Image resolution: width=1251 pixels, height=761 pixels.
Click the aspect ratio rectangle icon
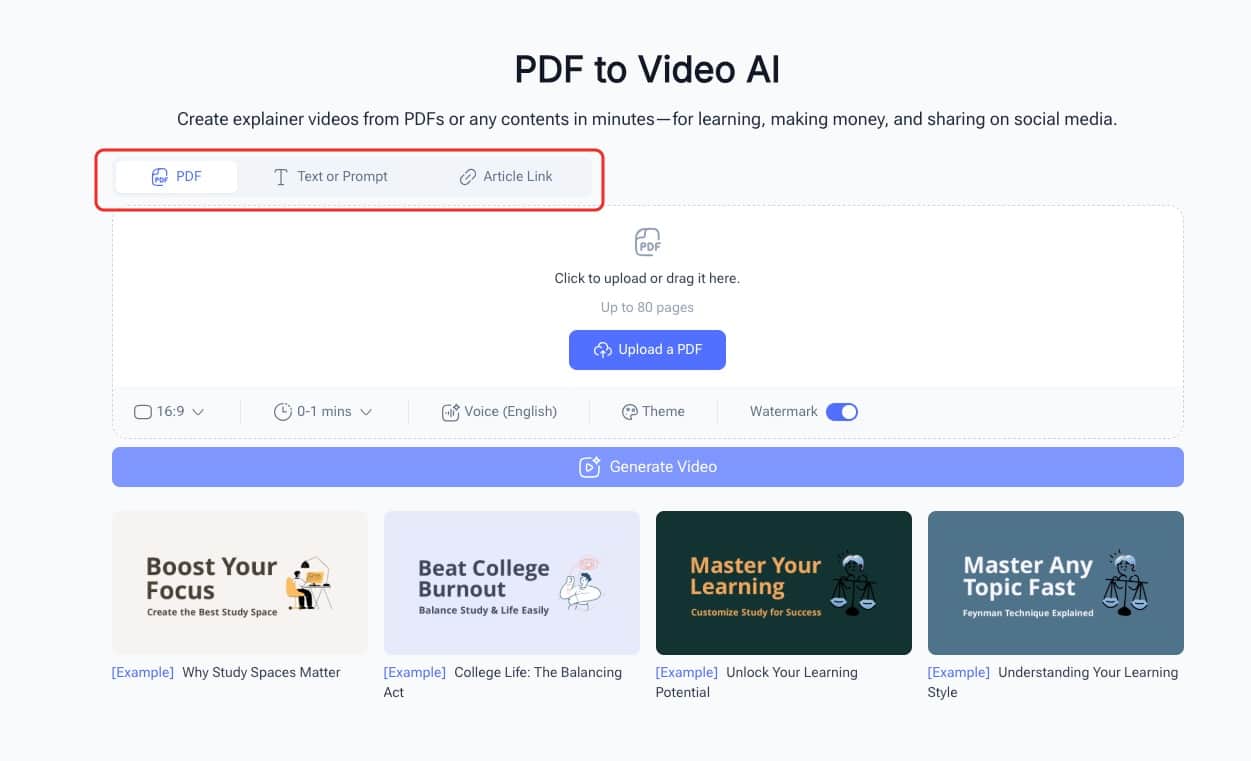click(x=142, y=412)
